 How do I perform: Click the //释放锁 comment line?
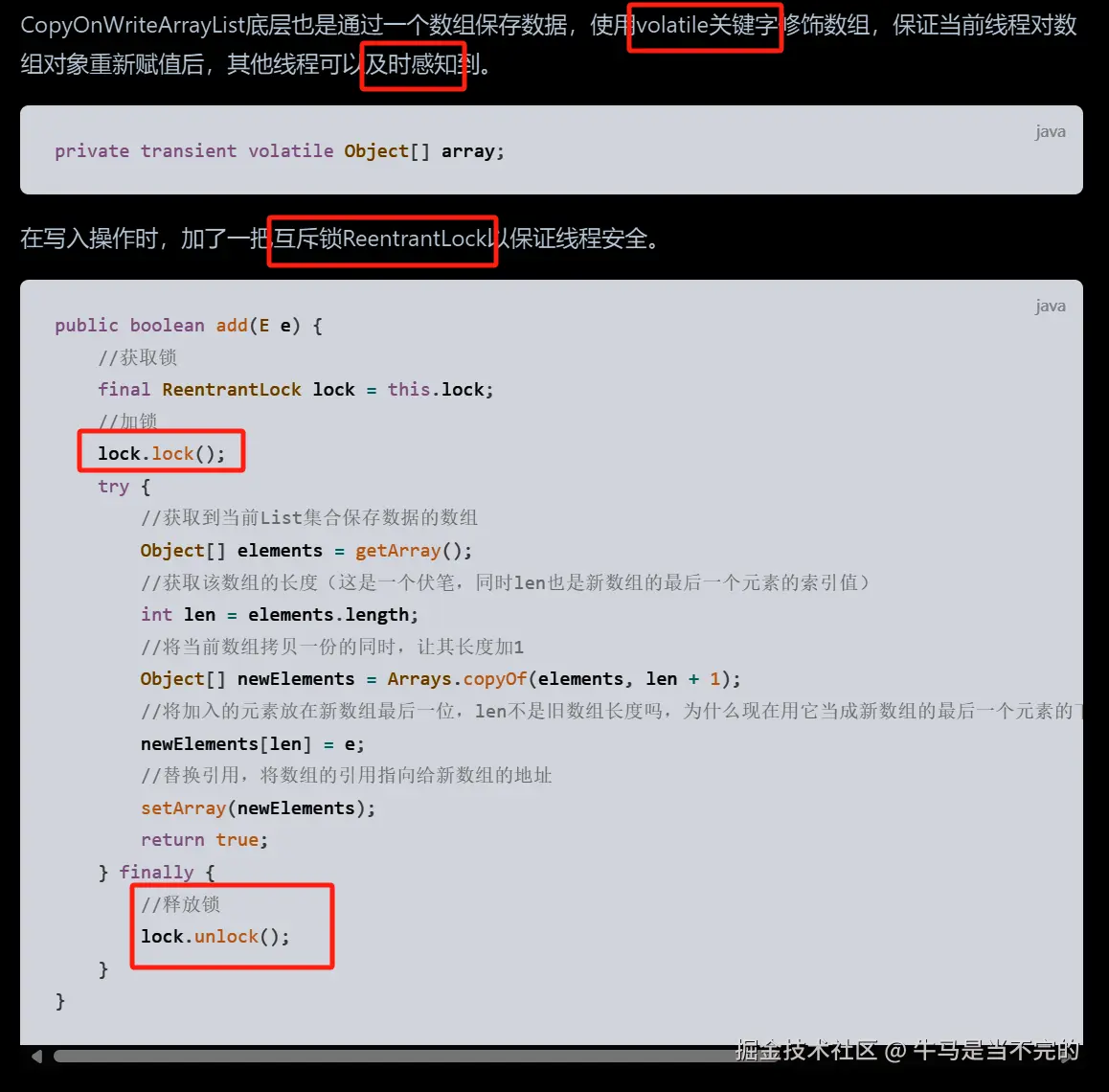coord(180,904)
